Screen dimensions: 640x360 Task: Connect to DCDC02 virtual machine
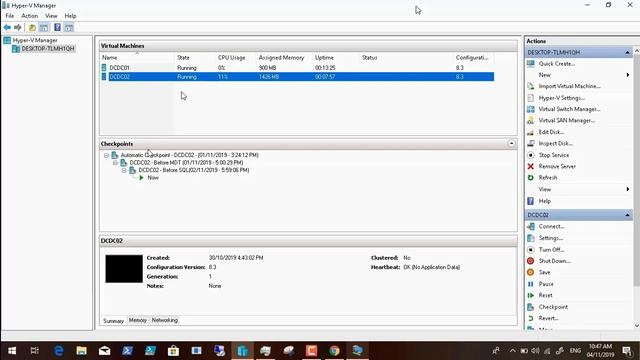[x=551, y=226]
